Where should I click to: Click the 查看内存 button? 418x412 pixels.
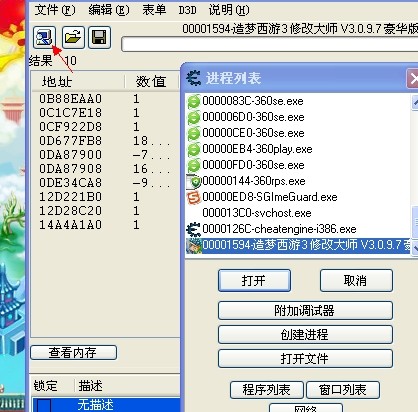[73, 353]
